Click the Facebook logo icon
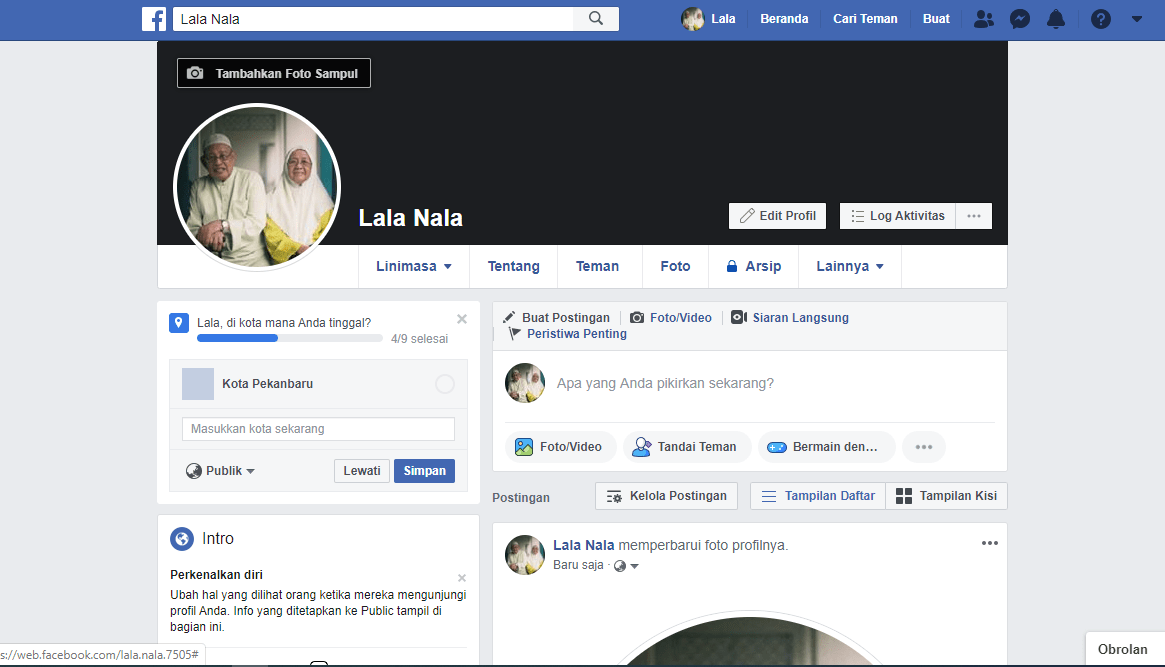This screenshot has height=667, width=1165. tap(154, 19)
